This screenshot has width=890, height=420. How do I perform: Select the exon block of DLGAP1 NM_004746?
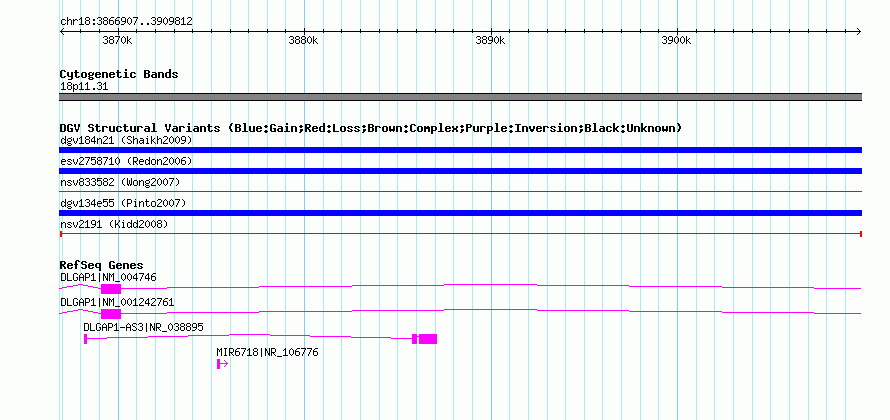[111, 289]
